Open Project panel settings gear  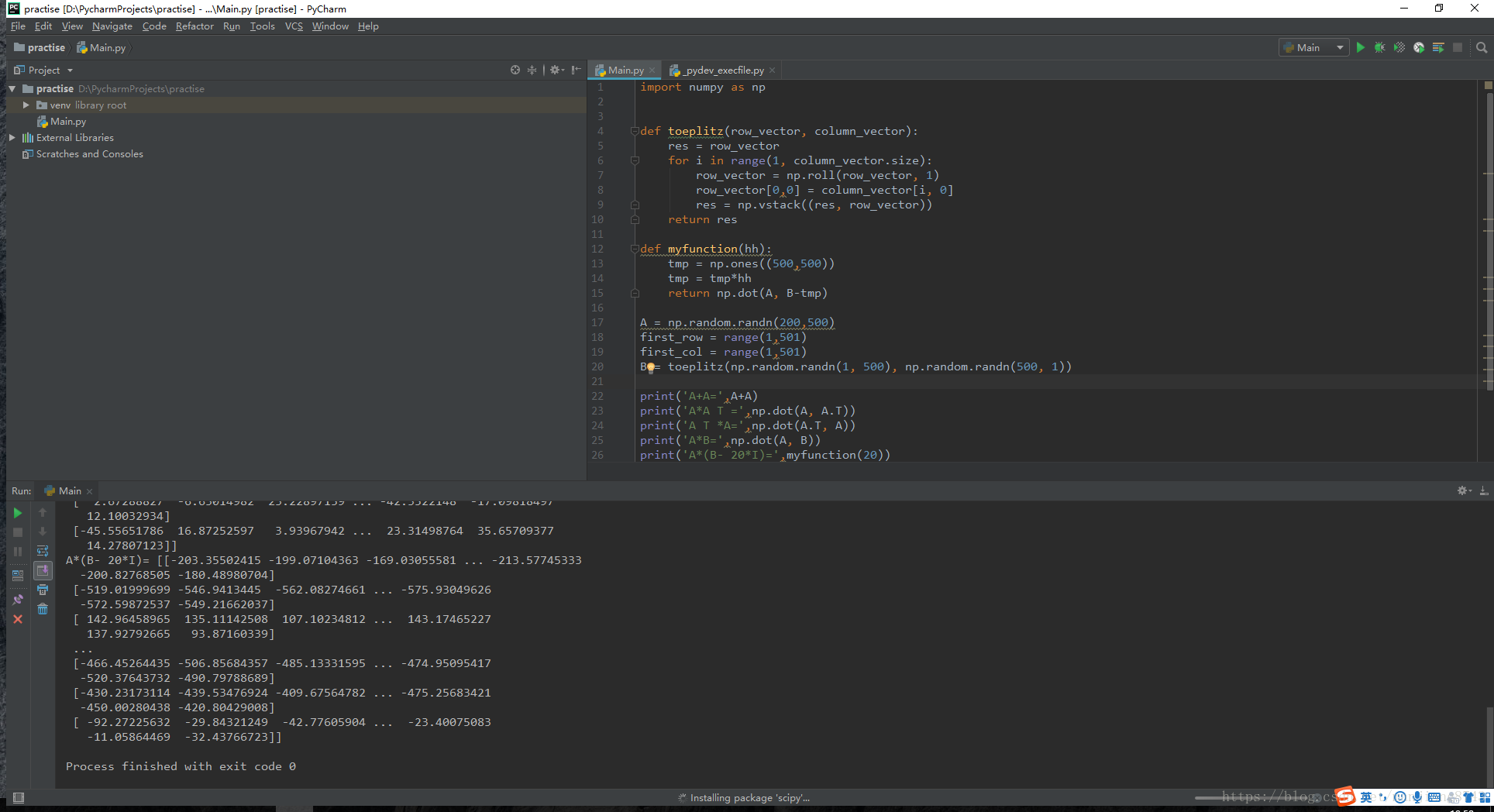pyautogui.click(x=556, y=70)
